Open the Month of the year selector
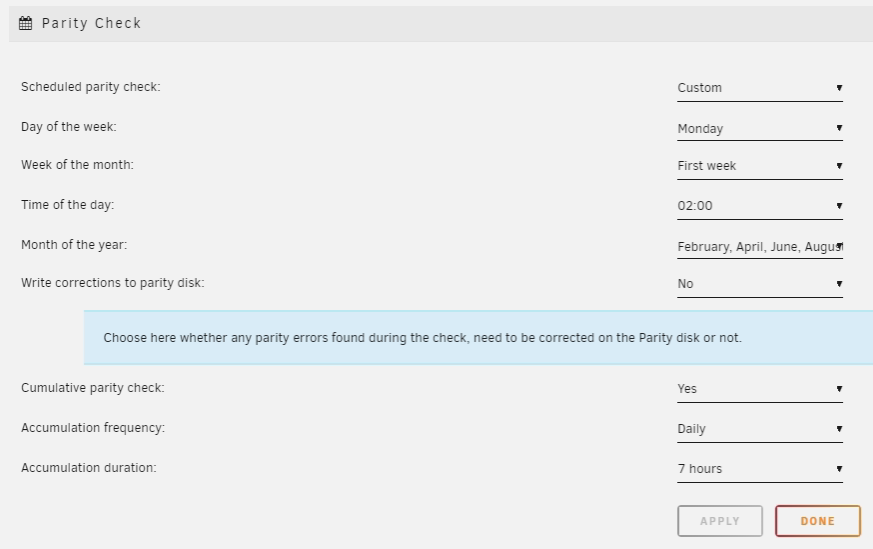The width and height of the screenshot is (873, 549). 760,247
